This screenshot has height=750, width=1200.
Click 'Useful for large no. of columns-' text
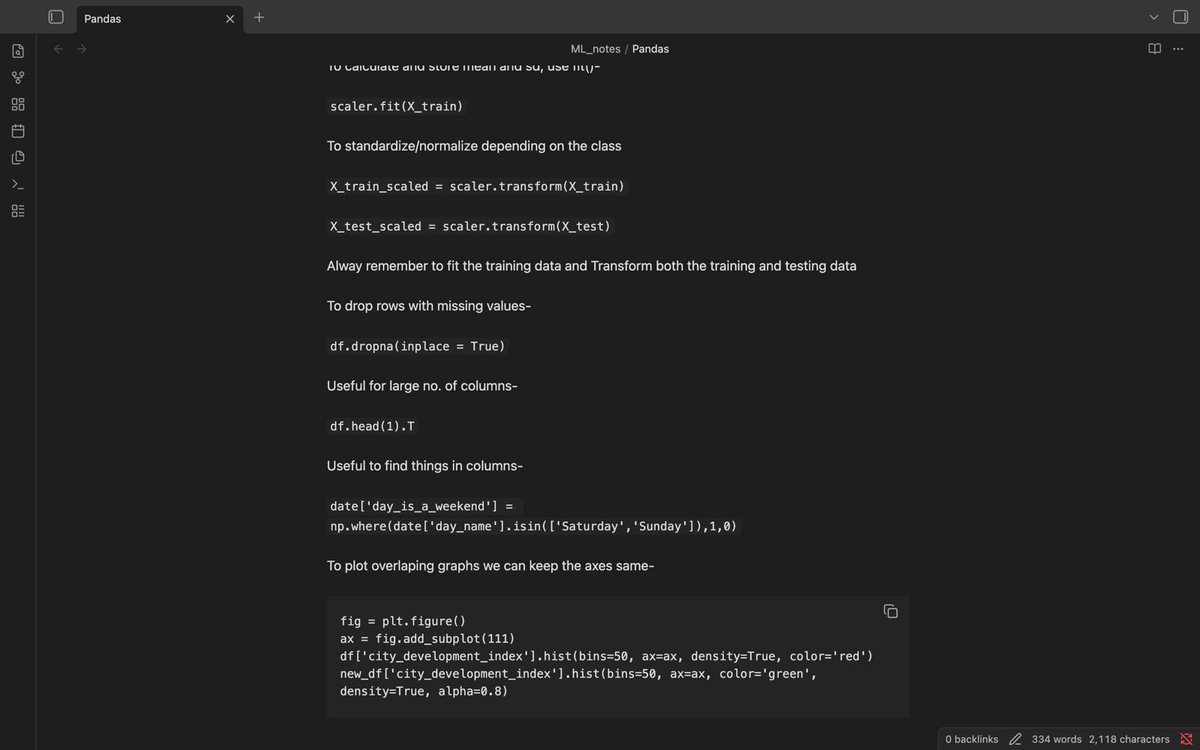click(x=422, y=386)
